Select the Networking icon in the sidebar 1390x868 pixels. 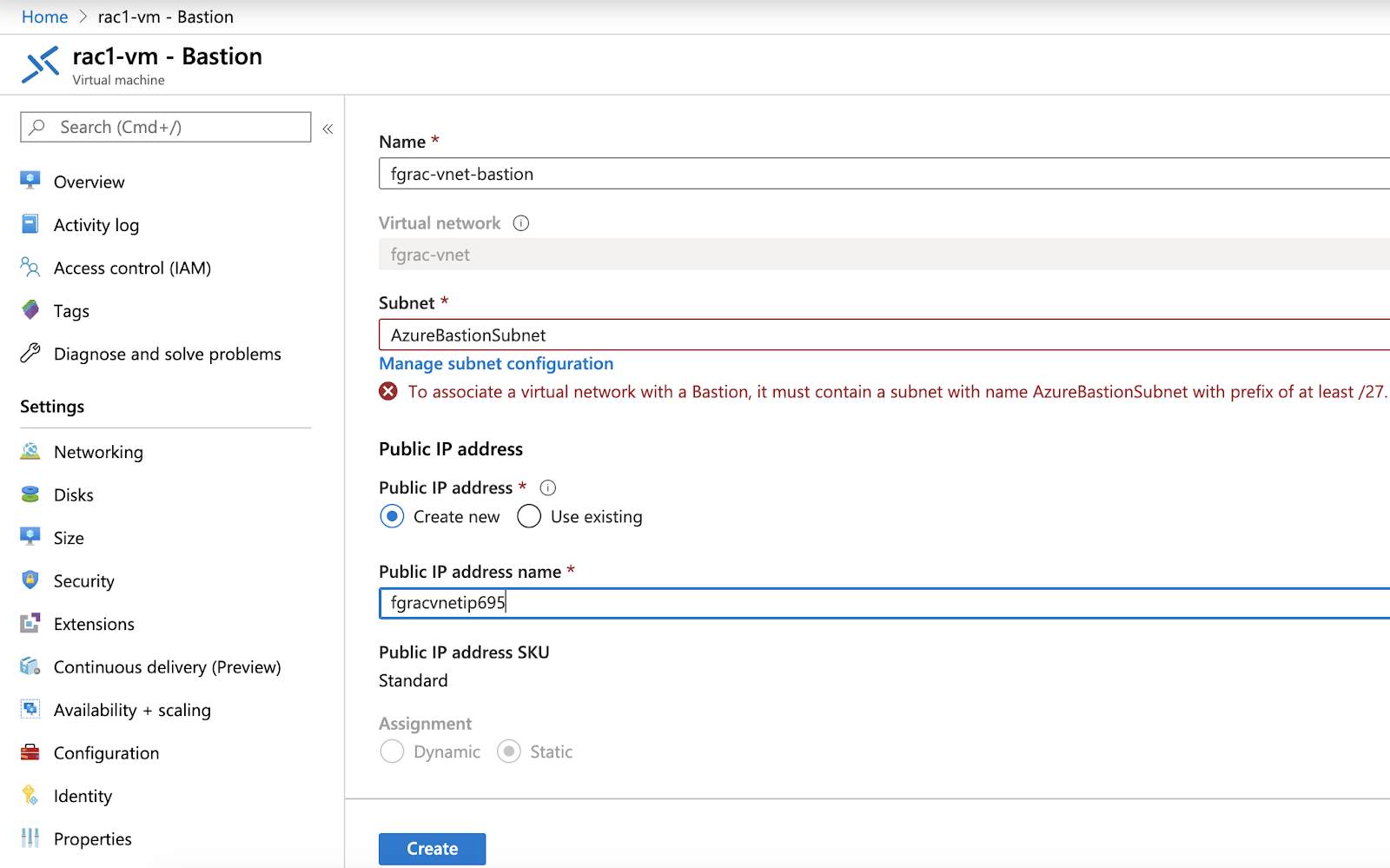pyautogui.click(x=30, y=452)
